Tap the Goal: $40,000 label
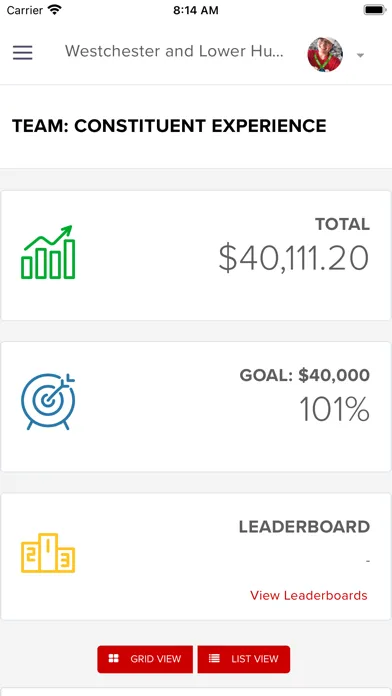 [x=305, y=376]
